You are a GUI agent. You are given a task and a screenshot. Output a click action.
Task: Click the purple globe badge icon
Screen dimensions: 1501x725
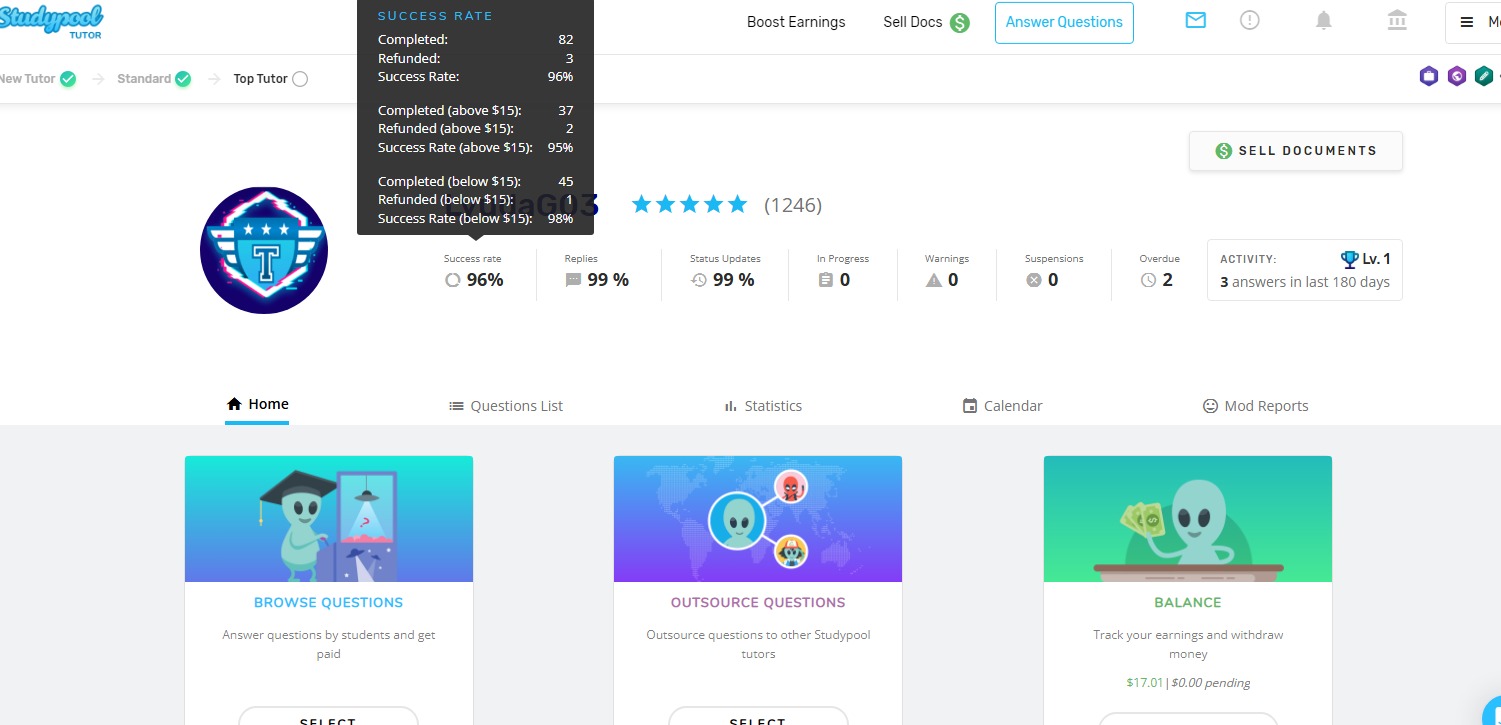1457,76
